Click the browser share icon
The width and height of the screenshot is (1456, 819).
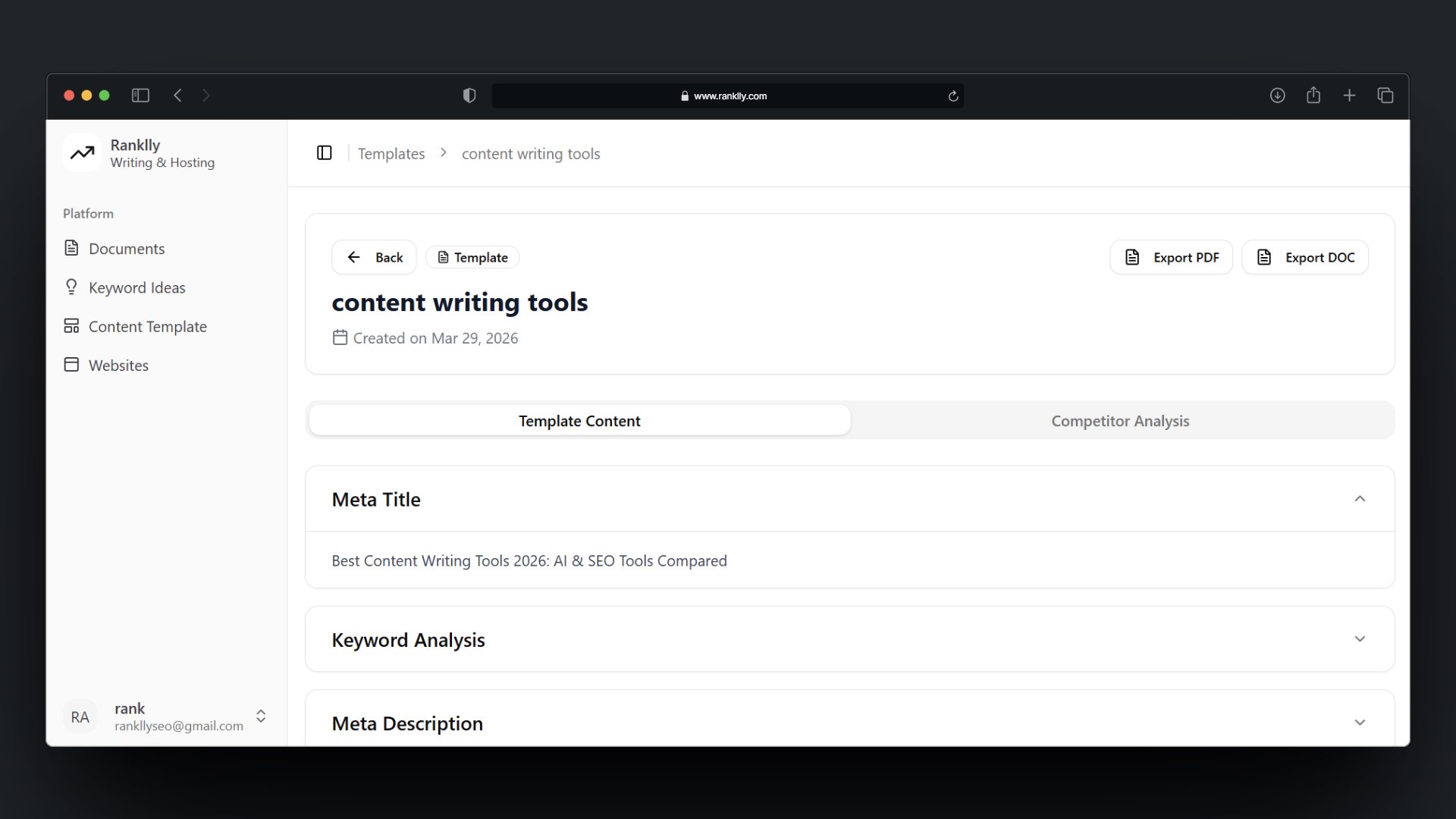click(x=1313, y=95)
